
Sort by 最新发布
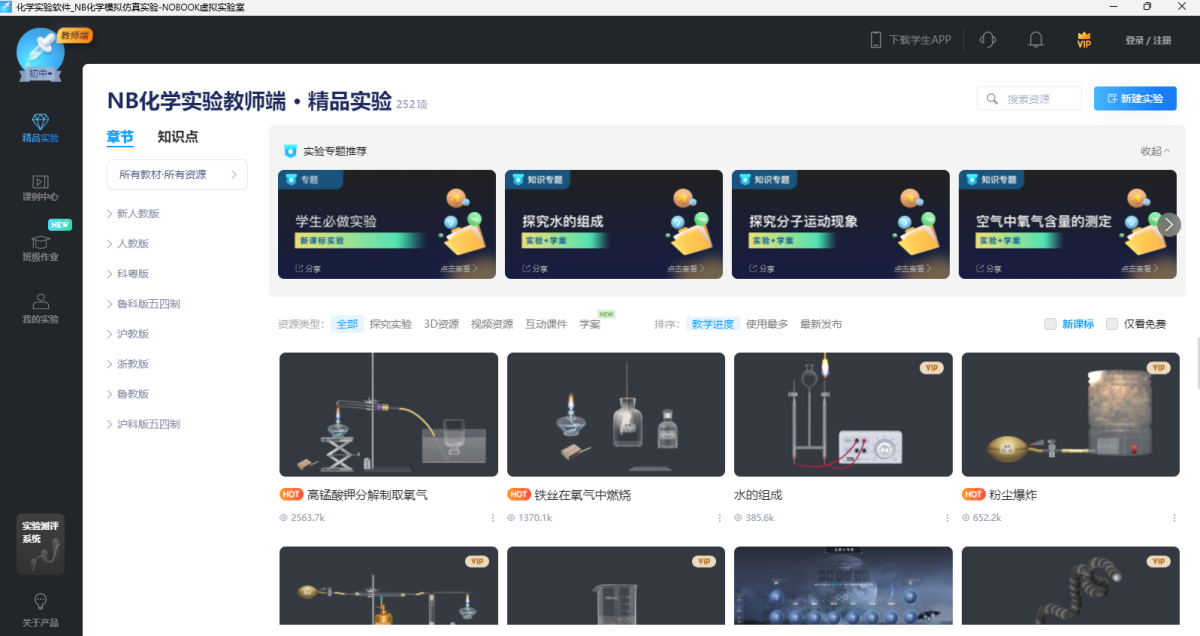coord(821,324)
